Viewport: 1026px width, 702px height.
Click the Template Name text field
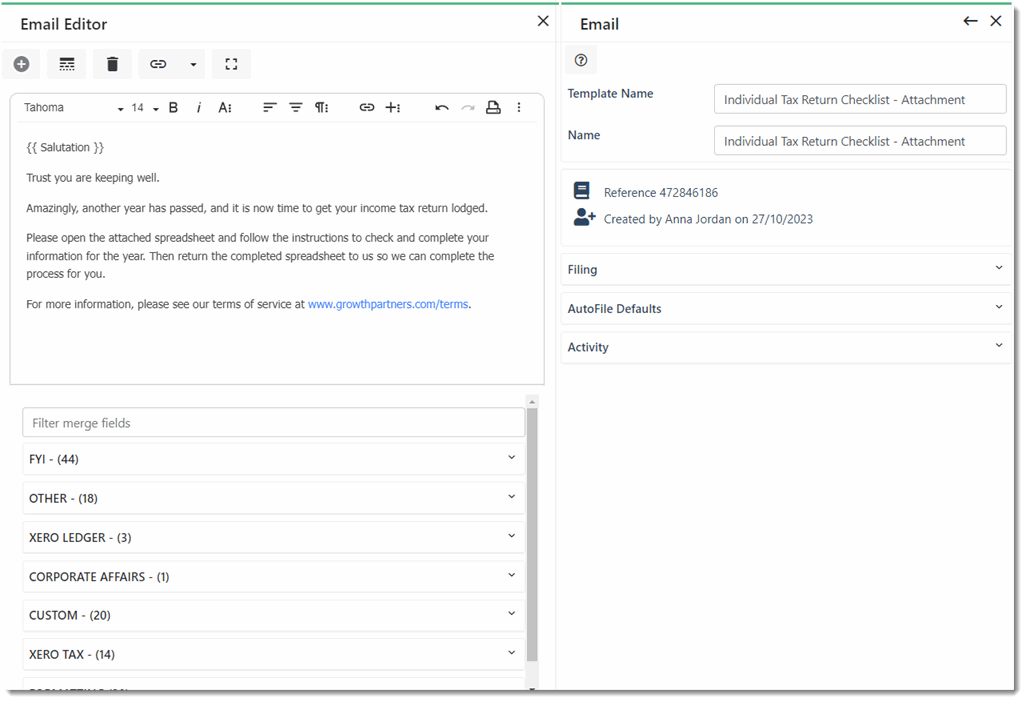coord(859,99)
